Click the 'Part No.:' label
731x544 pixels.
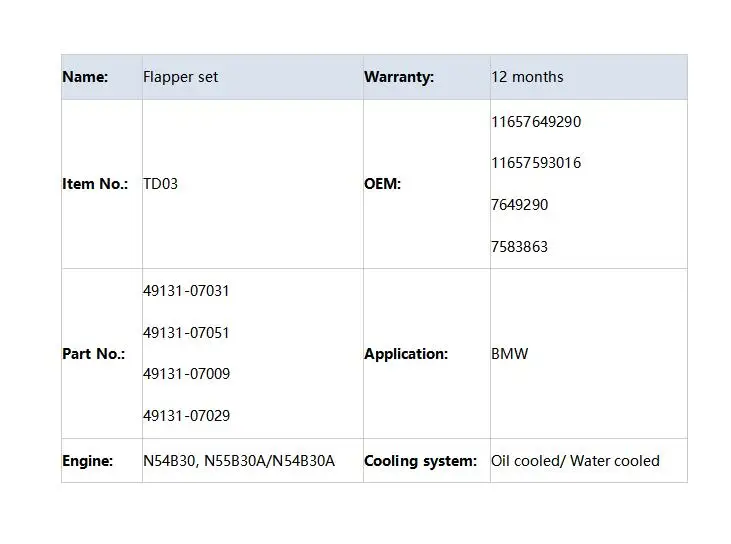94,354
